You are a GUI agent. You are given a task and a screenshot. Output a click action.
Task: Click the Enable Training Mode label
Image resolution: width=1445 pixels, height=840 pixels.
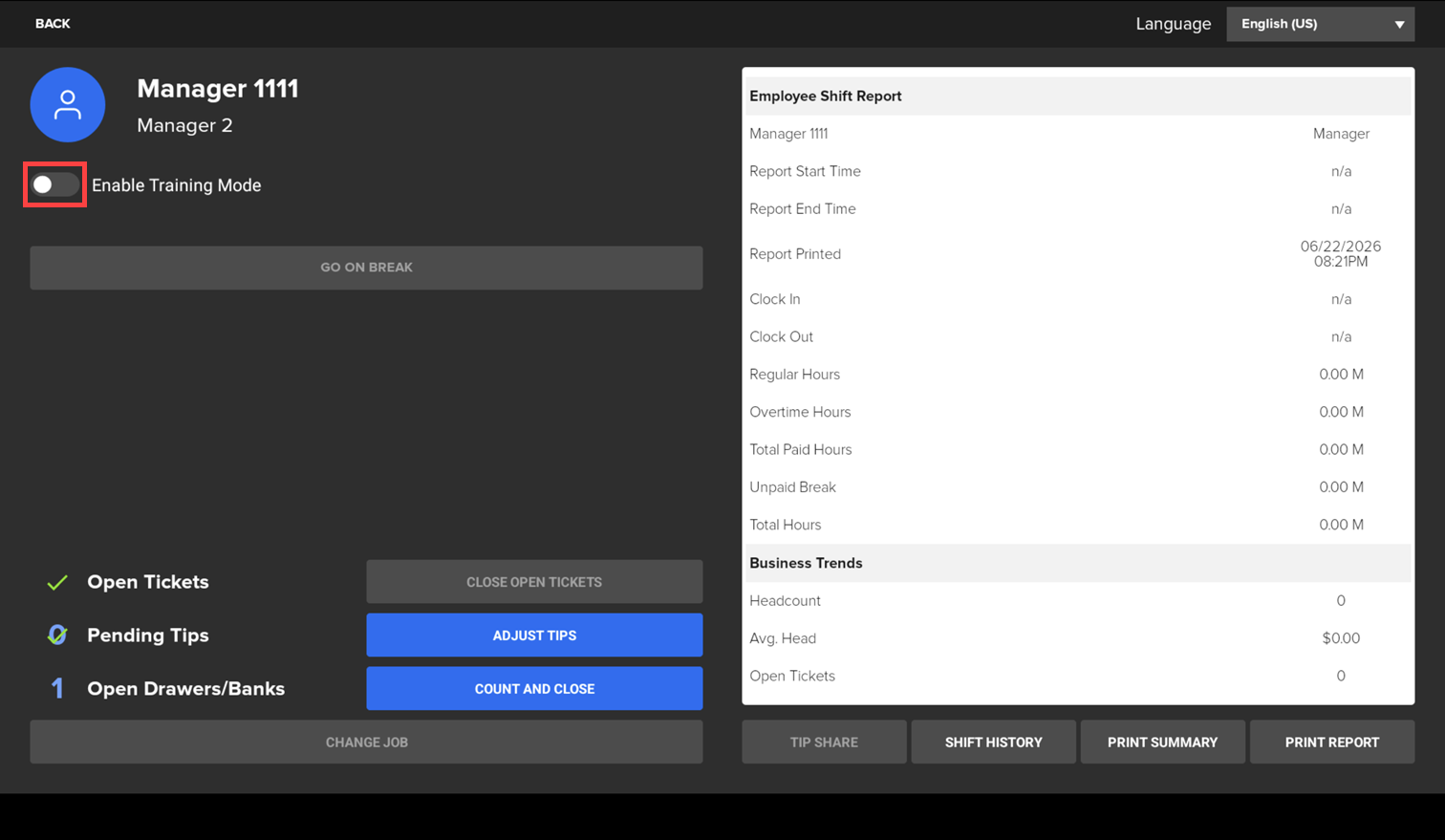[176, 185]
